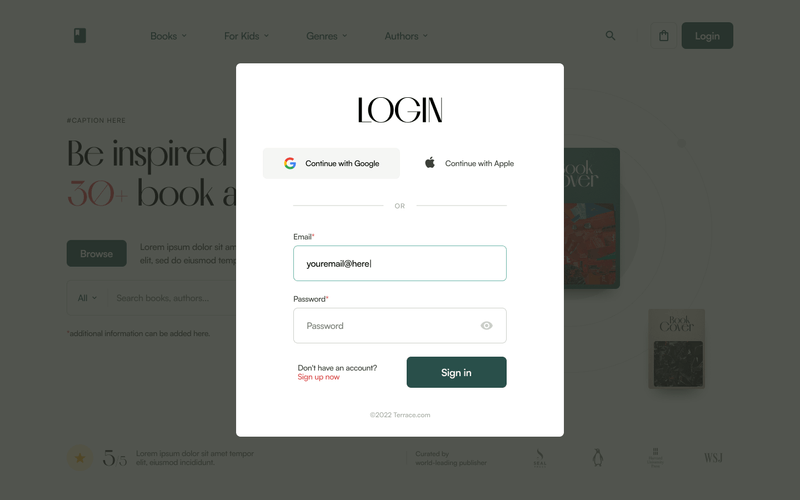Follow the Sign up now link

coord(318,377)
